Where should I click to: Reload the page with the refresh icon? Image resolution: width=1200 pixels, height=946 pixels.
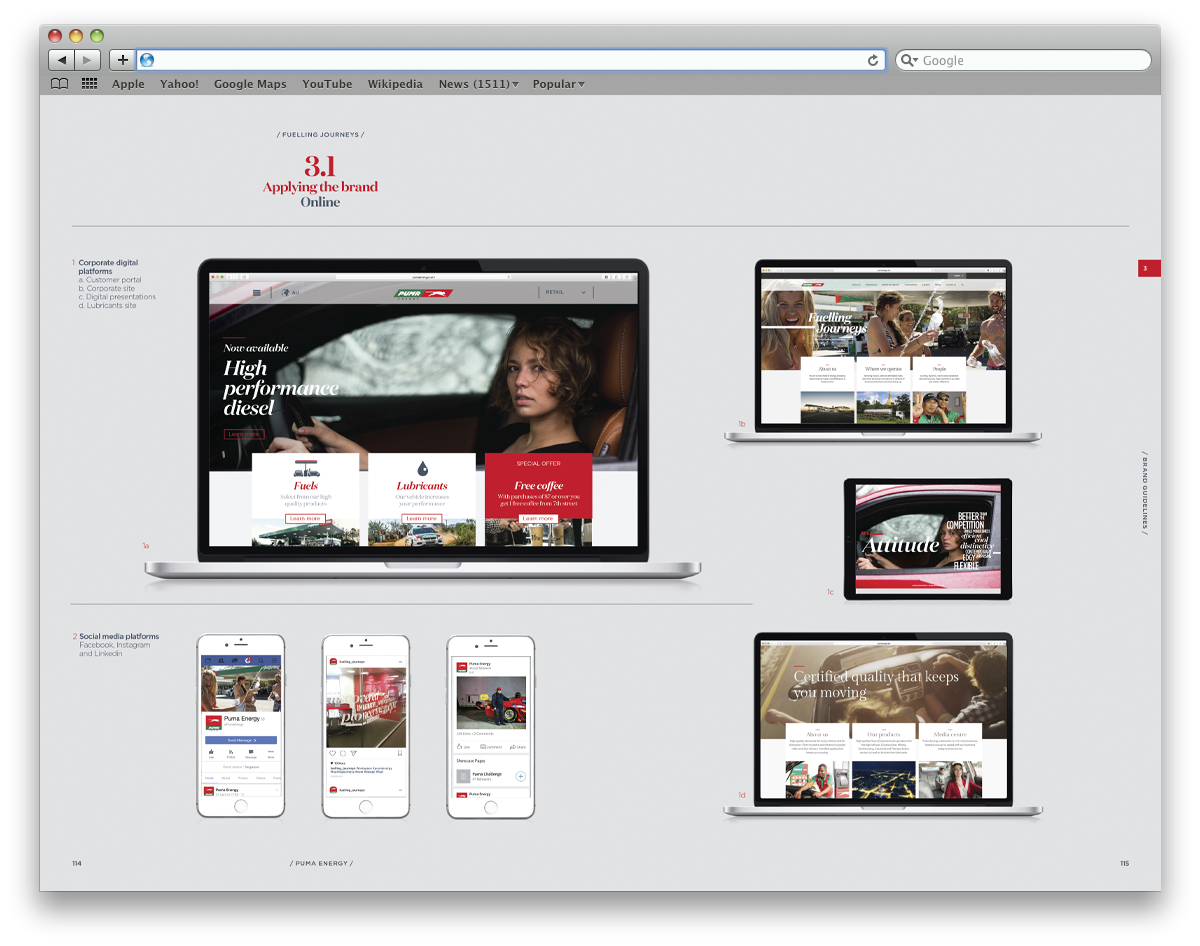[x=873, y=61]
